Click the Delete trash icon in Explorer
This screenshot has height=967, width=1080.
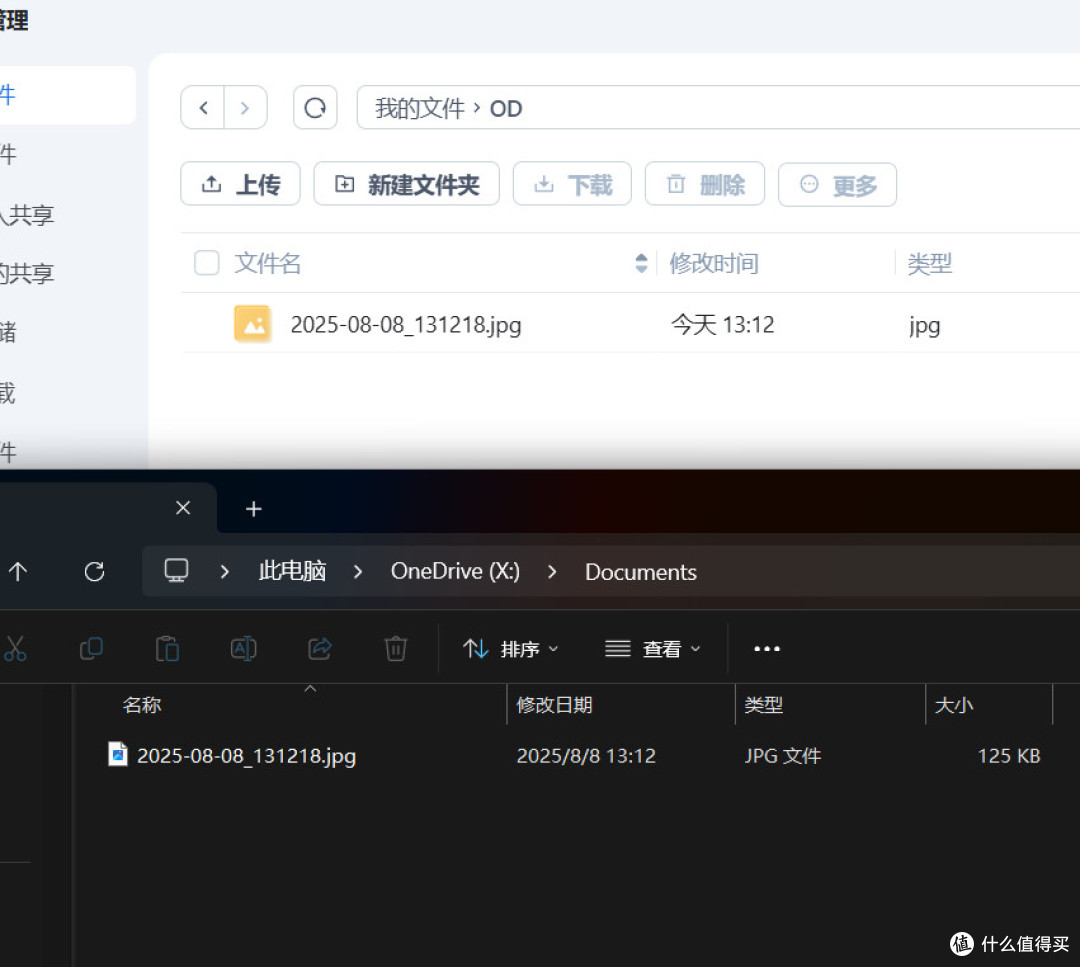coord(395,648)
